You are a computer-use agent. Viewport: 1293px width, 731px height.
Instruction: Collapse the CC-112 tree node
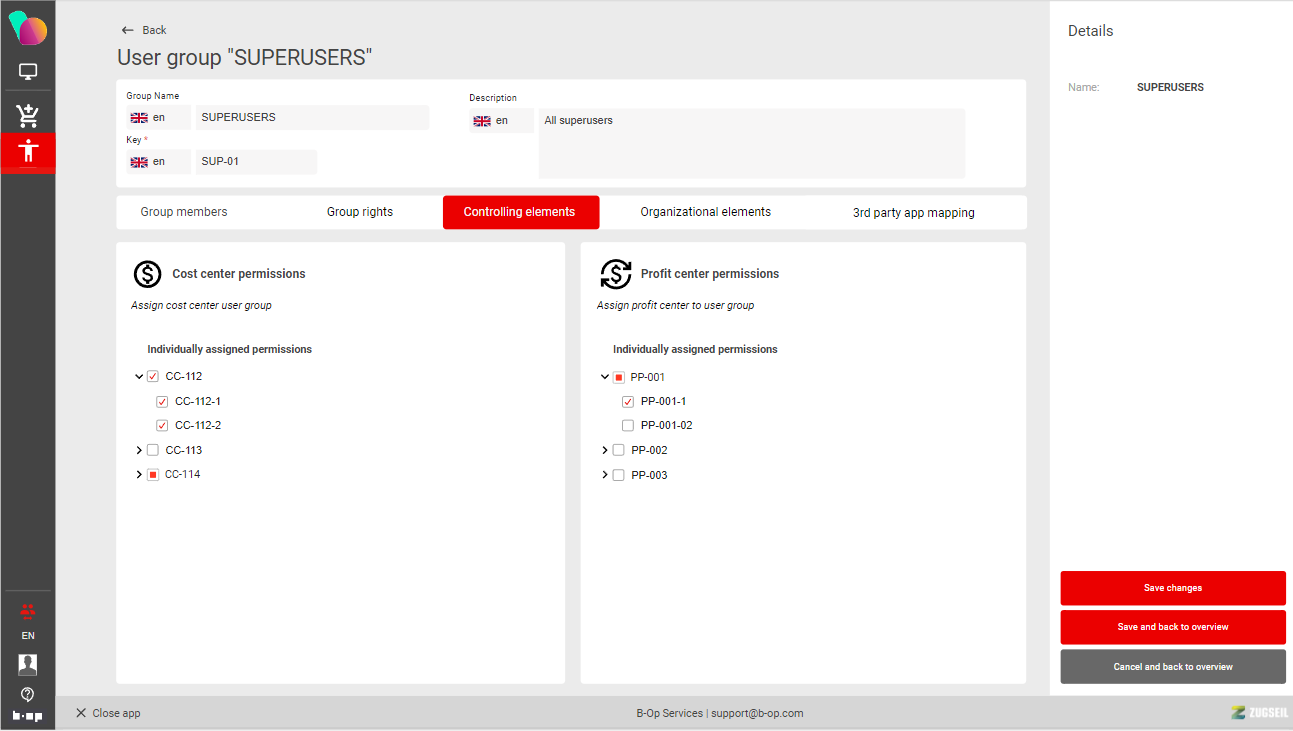(139, 377)
